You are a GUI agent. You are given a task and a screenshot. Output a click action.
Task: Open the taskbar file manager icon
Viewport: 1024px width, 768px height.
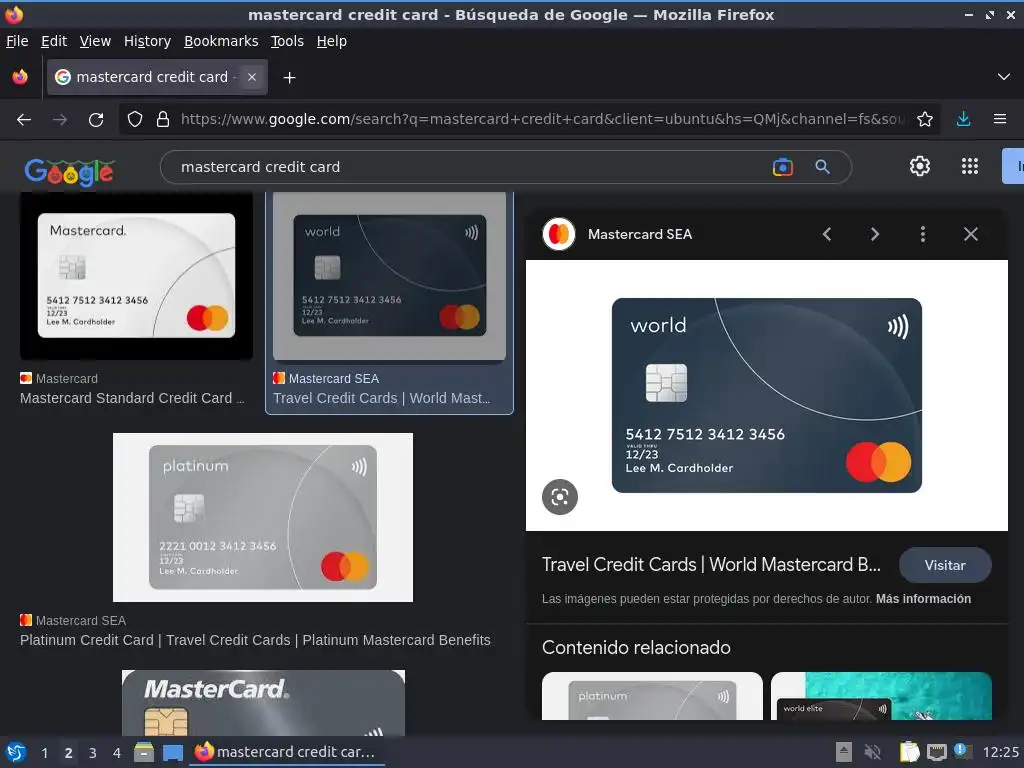click(144, 753)
